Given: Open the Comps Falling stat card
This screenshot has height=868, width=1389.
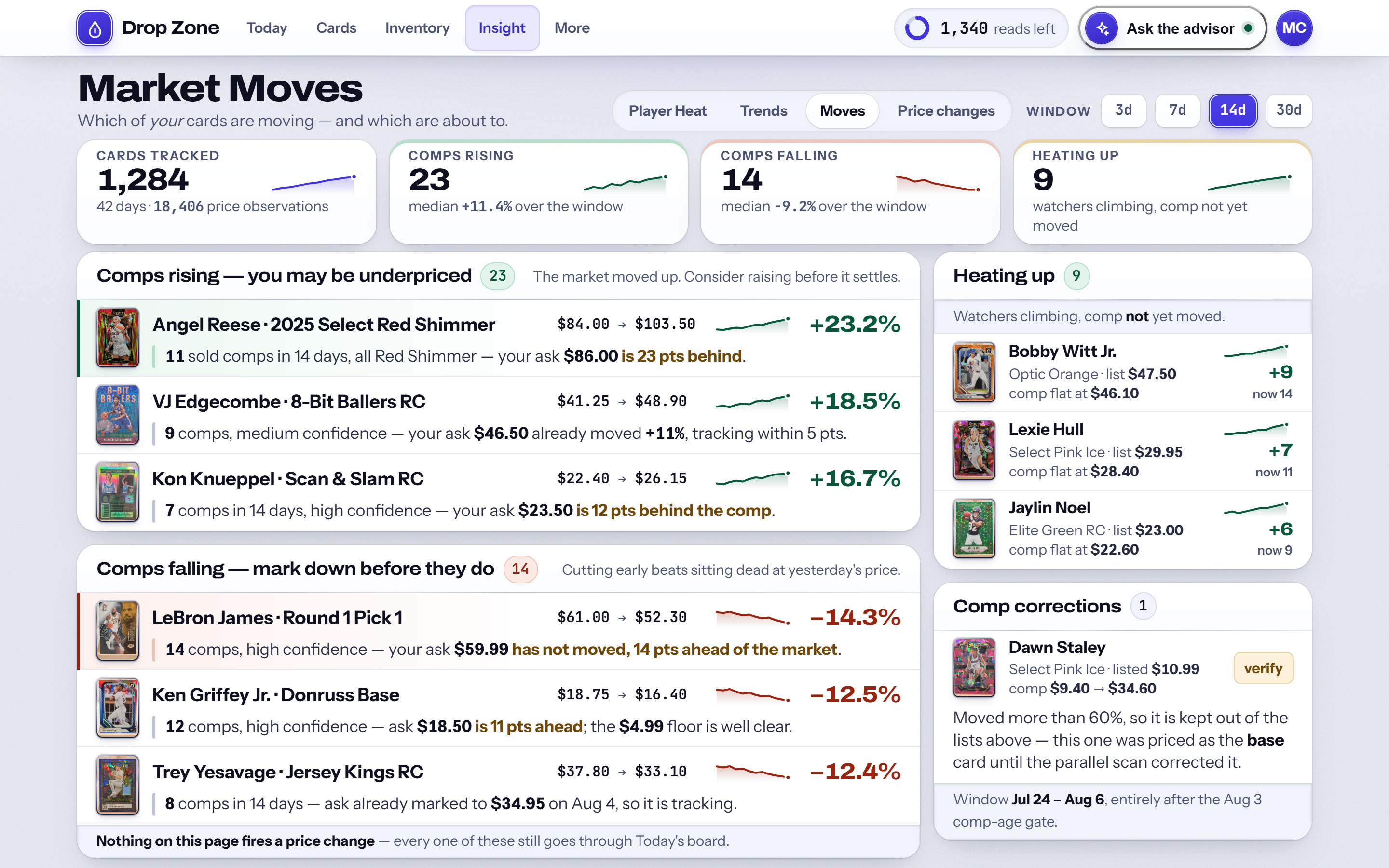Looking at the screenshot, I should pyautogui.click(x=850, y=192).
